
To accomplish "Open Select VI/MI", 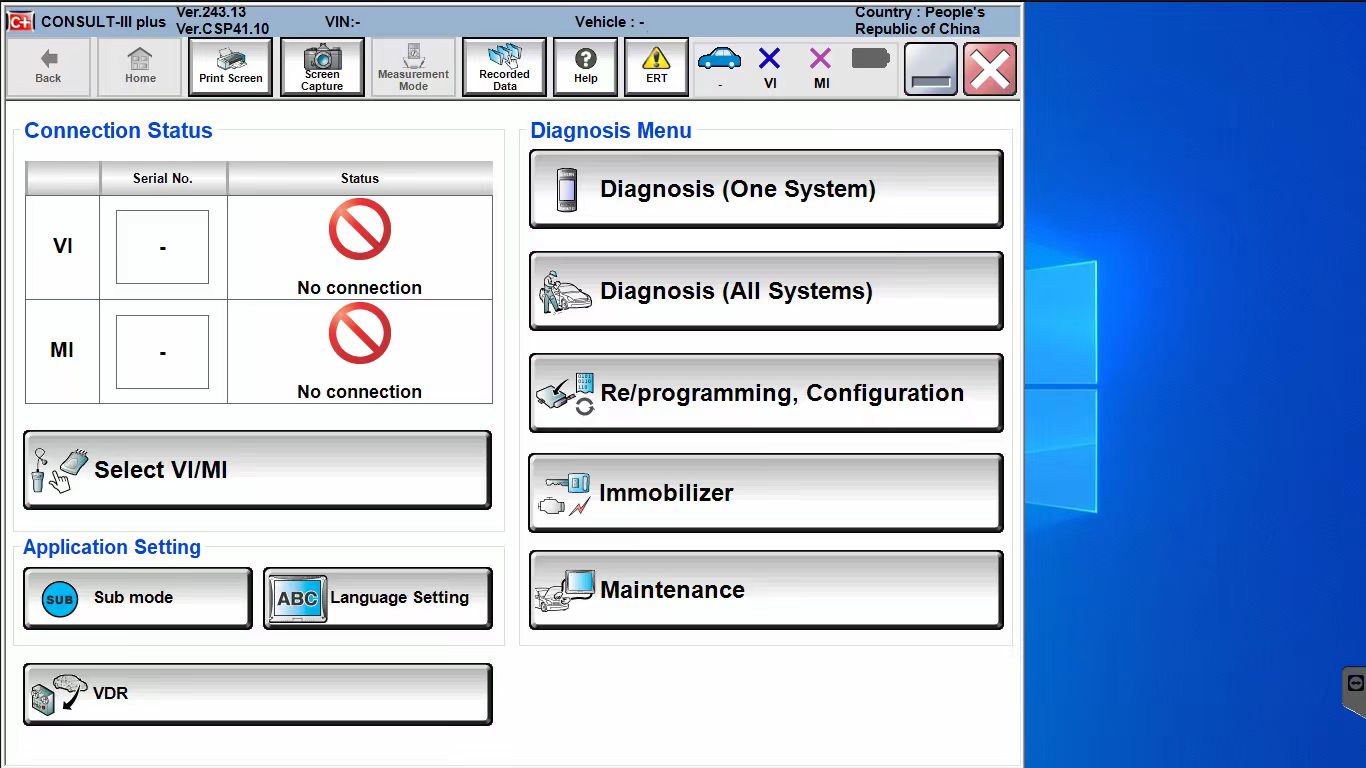I will [x=257, y=470].
